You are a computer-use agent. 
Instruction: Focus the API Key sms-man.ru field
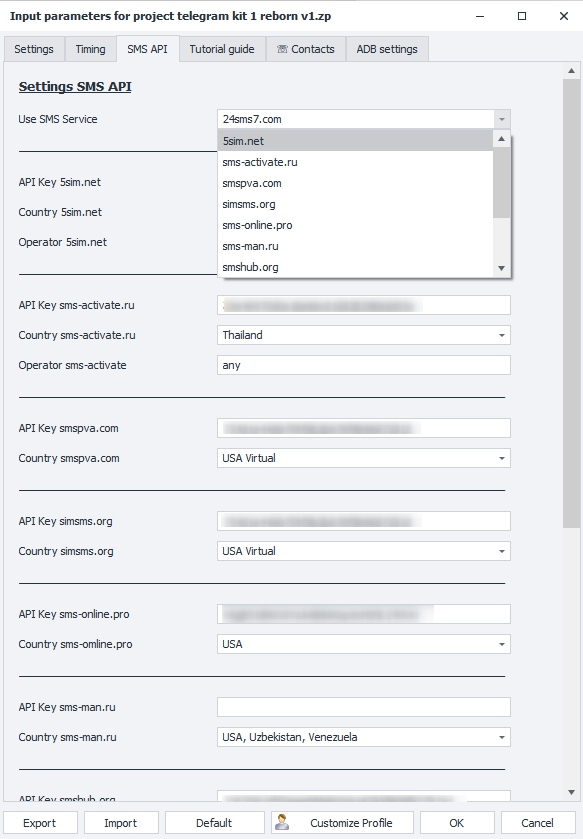364,707
